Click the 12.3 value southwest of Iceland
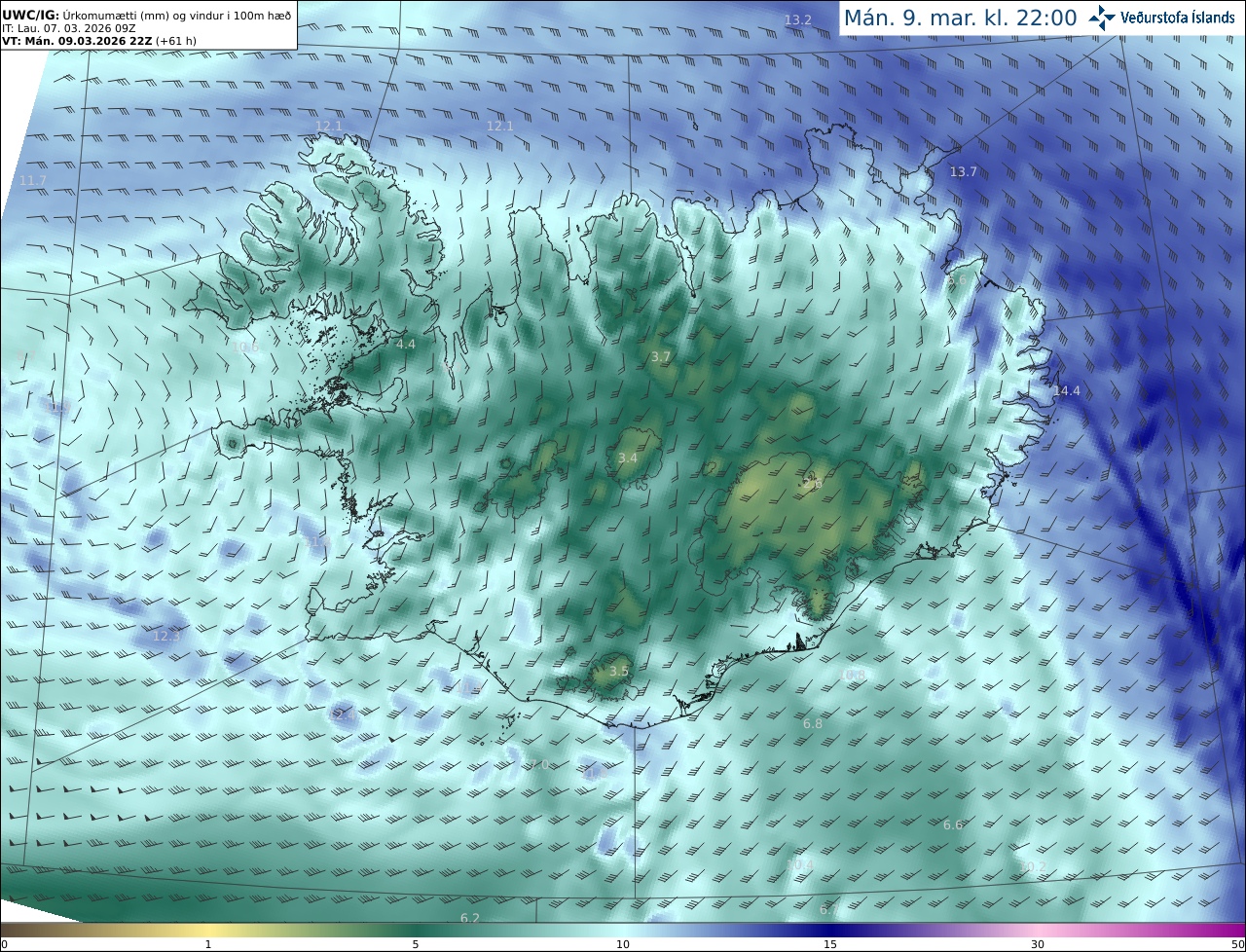The width and height of the screenshot is (1246, 952). [x=166, y=637]
